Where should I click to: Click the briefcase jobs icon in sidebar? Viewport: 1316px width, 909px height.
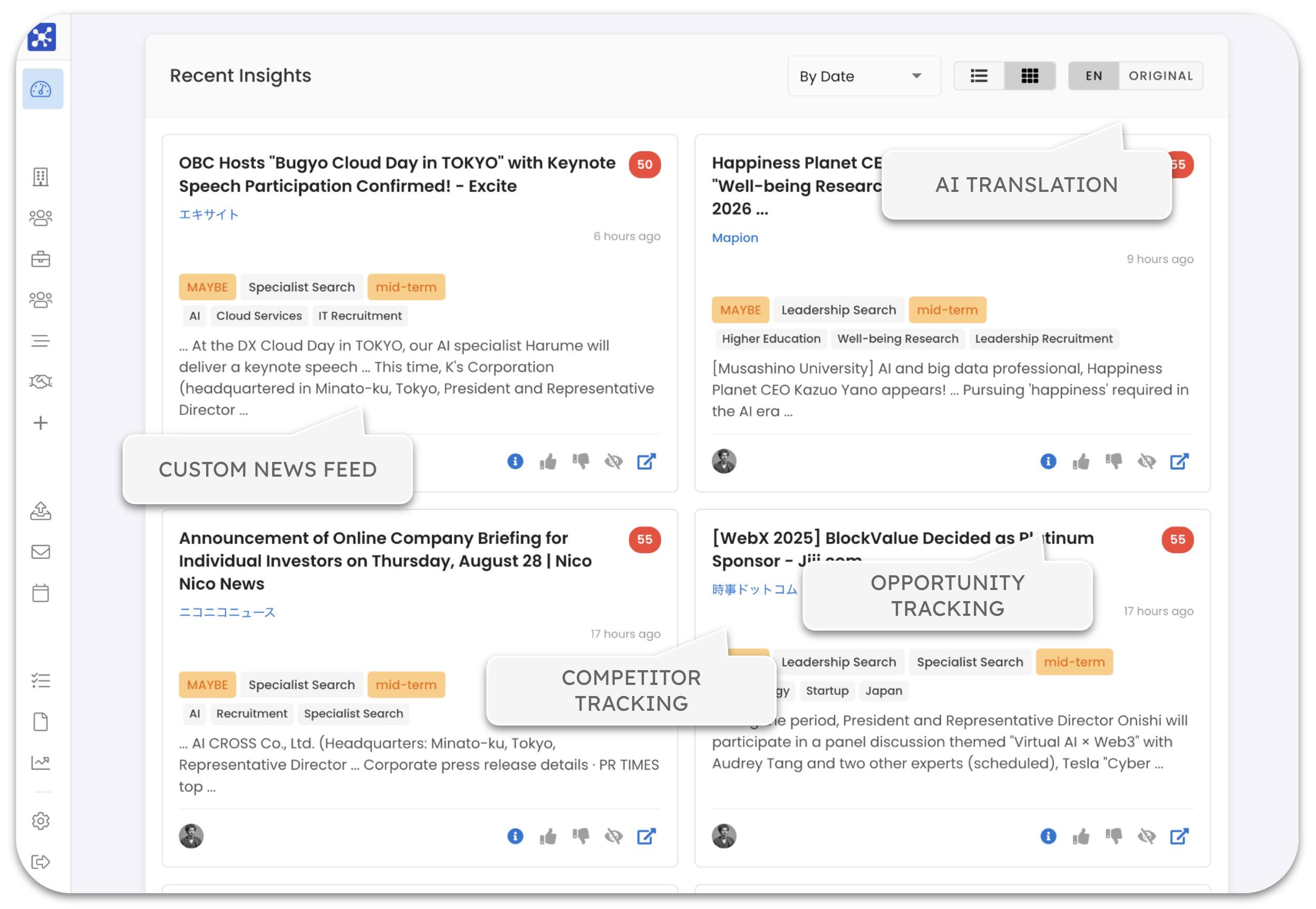pos(41,259)
